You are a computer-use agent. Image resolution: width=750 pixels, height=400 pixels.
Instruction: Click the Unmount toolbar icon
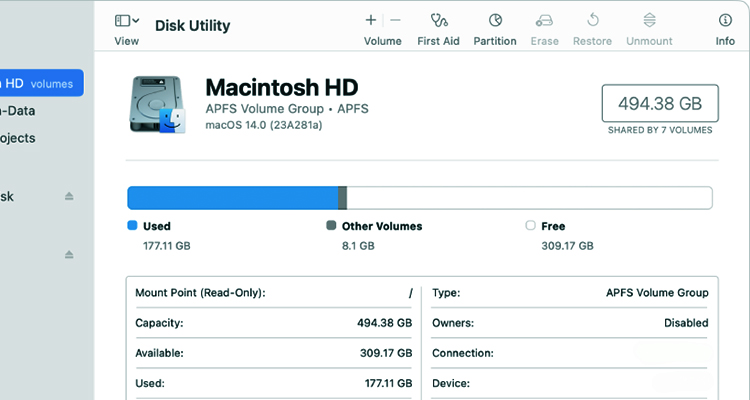click(x=649, y=20)
